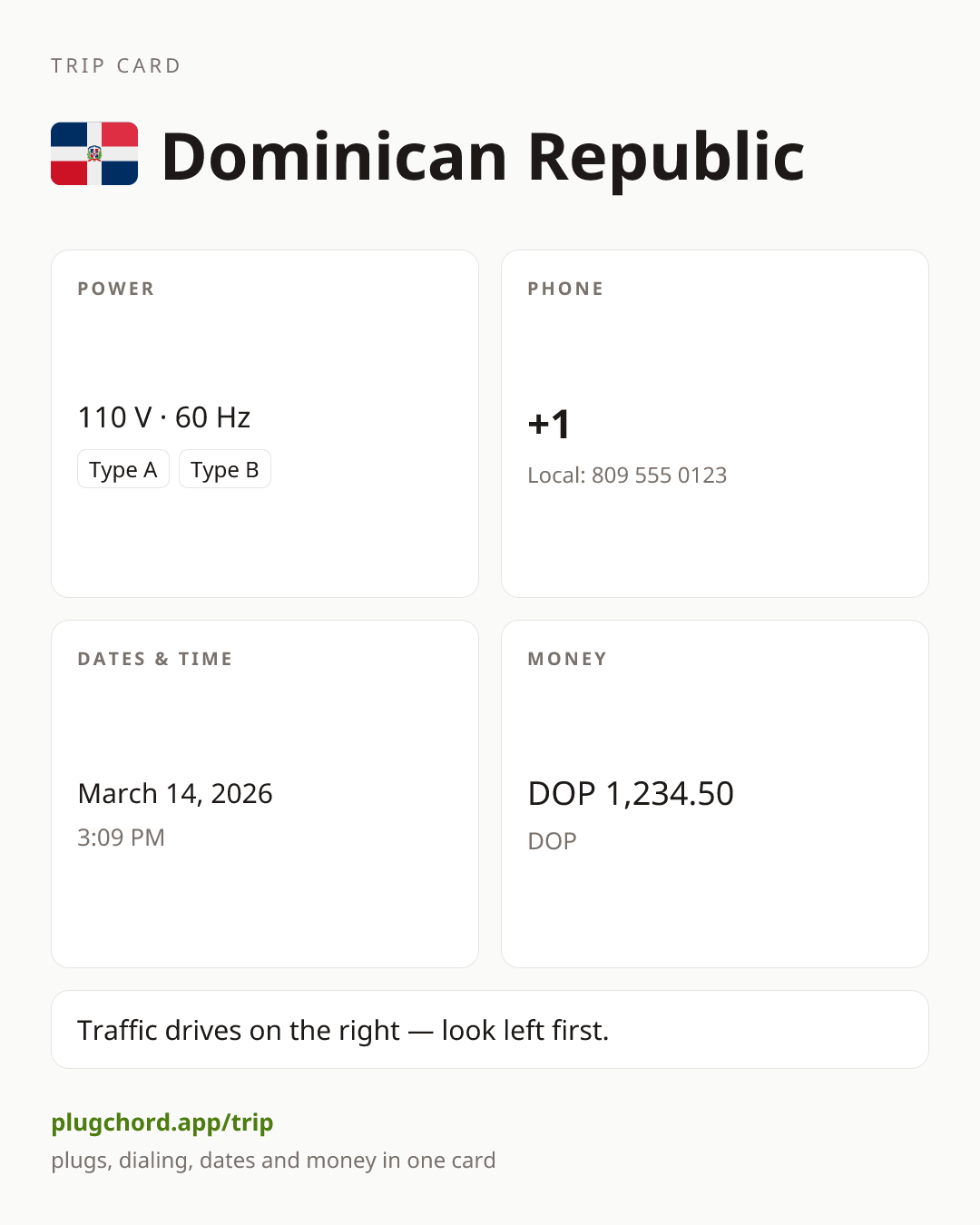
Task: Click the 3:09 PM time text
Action: pos(121,837)
